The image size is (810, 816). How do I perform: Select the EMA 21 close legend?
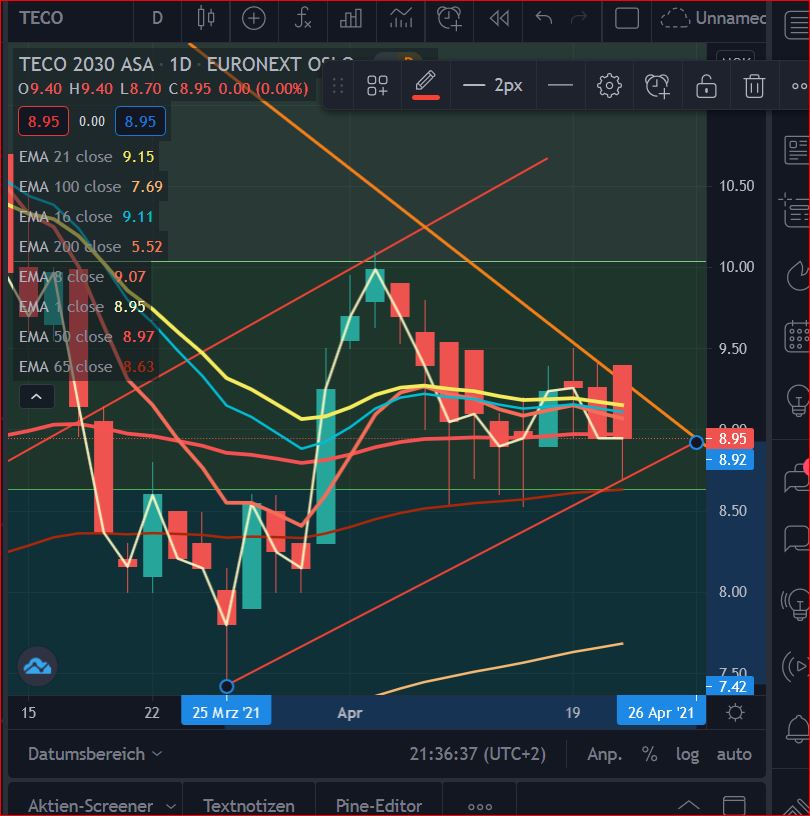(x=86, y=157)
